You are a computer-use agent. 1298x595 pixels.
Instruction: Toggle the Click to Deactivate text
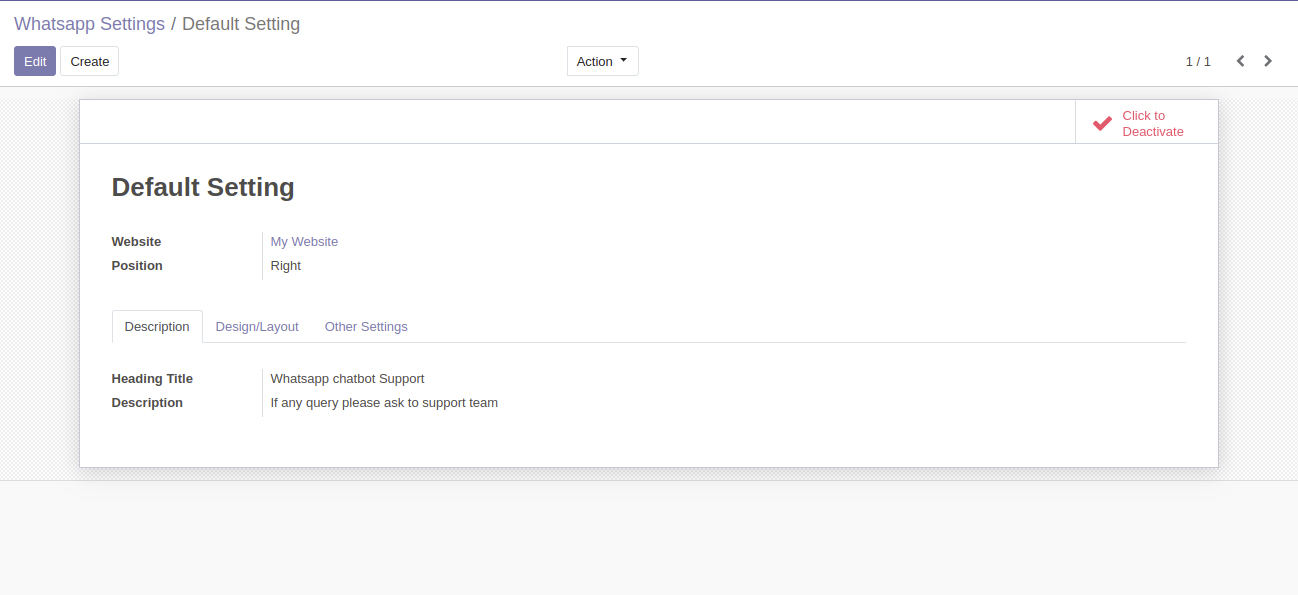[1152, 123]
